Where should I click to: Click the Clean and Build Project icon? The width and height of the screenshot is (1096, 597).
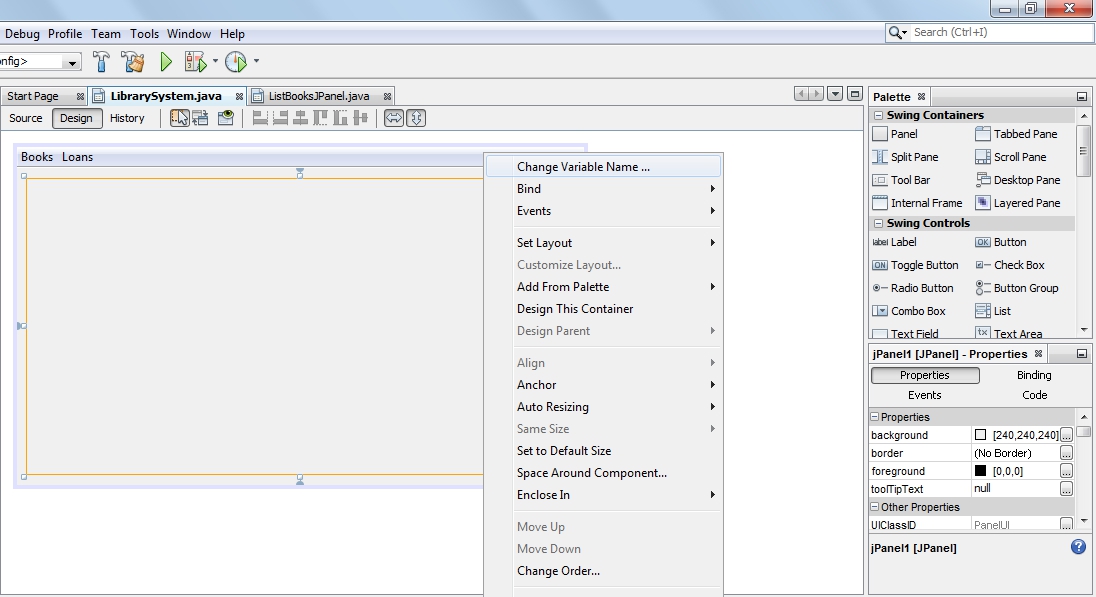tap(132, 60)
